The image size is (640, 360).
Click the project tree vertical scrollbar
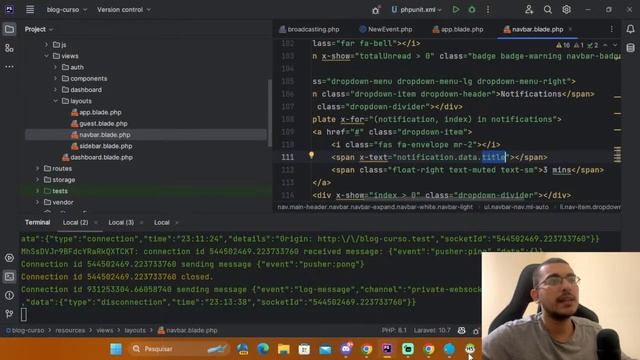(x=269, y=113)
